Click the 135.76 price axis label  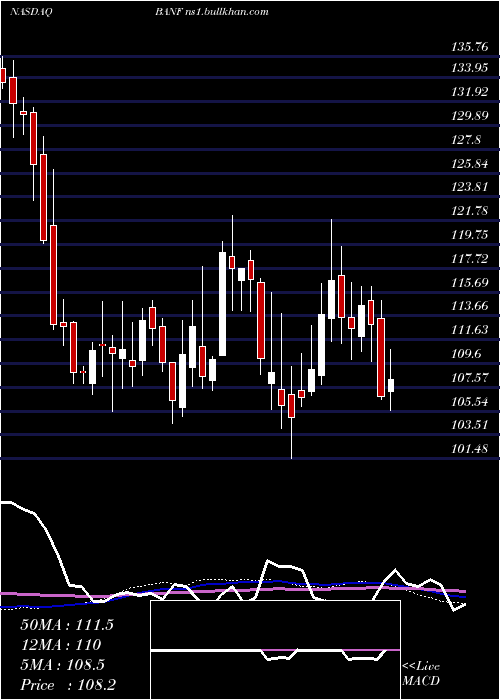[x=469, y=46]
